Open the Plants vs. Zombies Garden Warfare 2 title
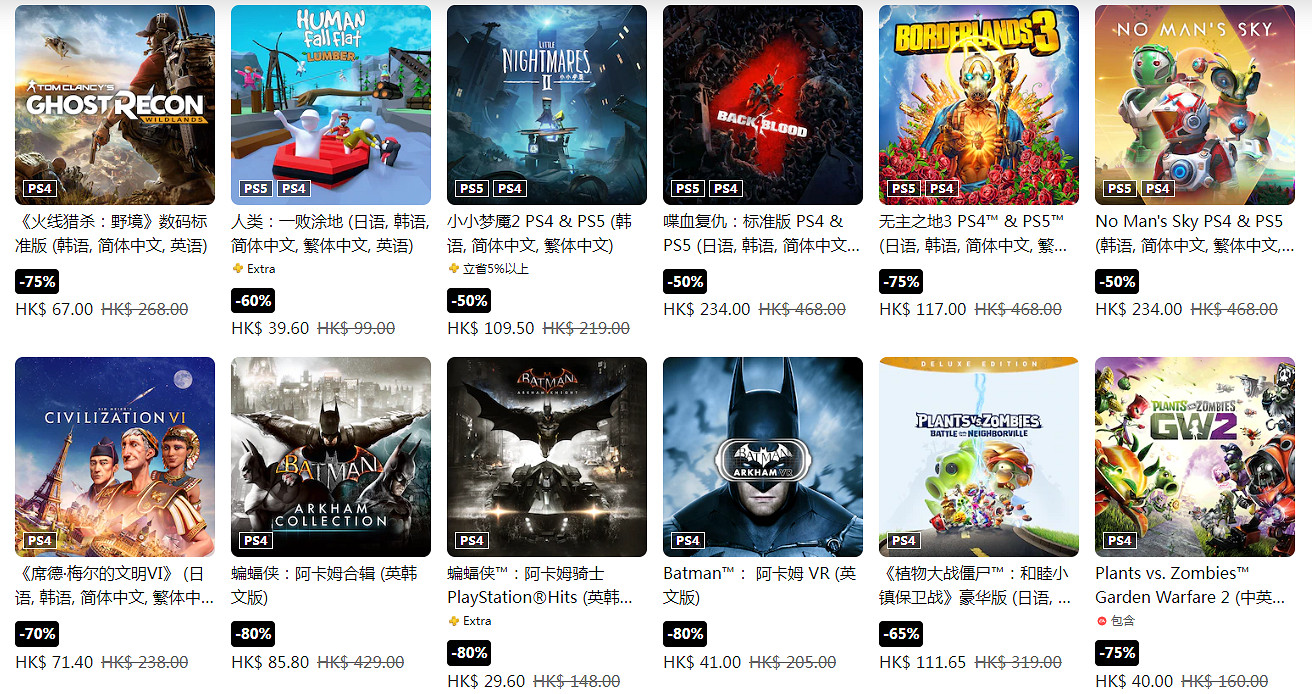Image resolution: width=1312 pixels, height=694 pixels. [x=1189, y=585]
